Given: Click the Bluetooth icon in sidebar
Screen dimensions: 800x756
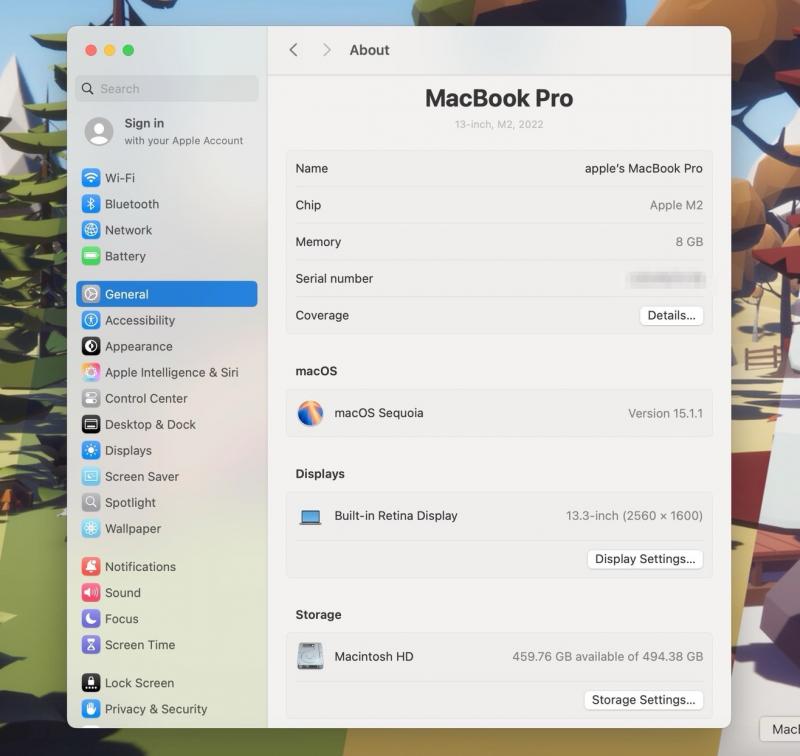Looking at the screenshot, I should click(x=91, y=204).
